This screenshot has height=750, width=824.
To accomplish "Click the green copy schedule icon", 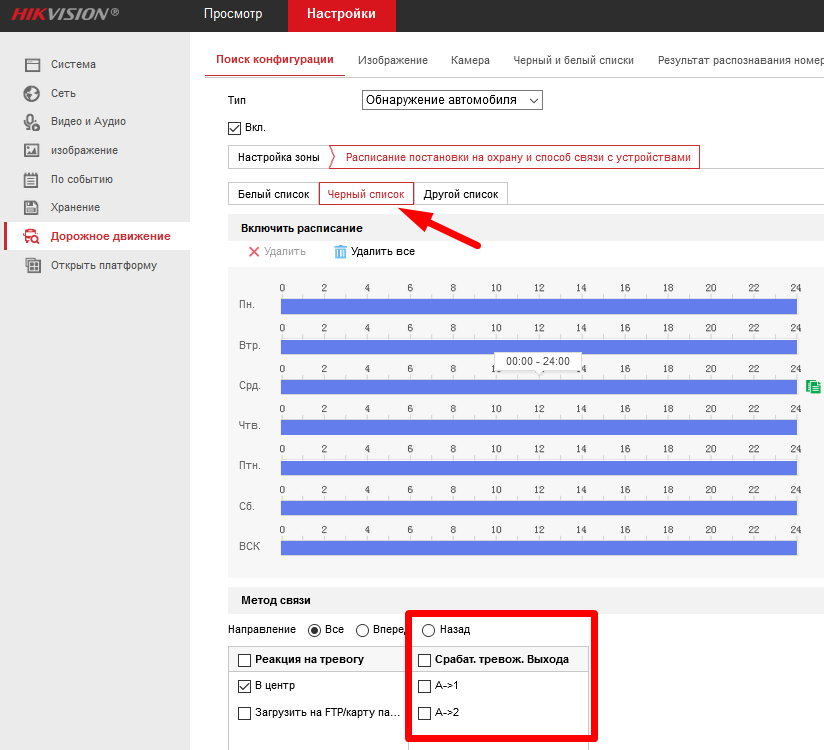I will click(813, 387).
